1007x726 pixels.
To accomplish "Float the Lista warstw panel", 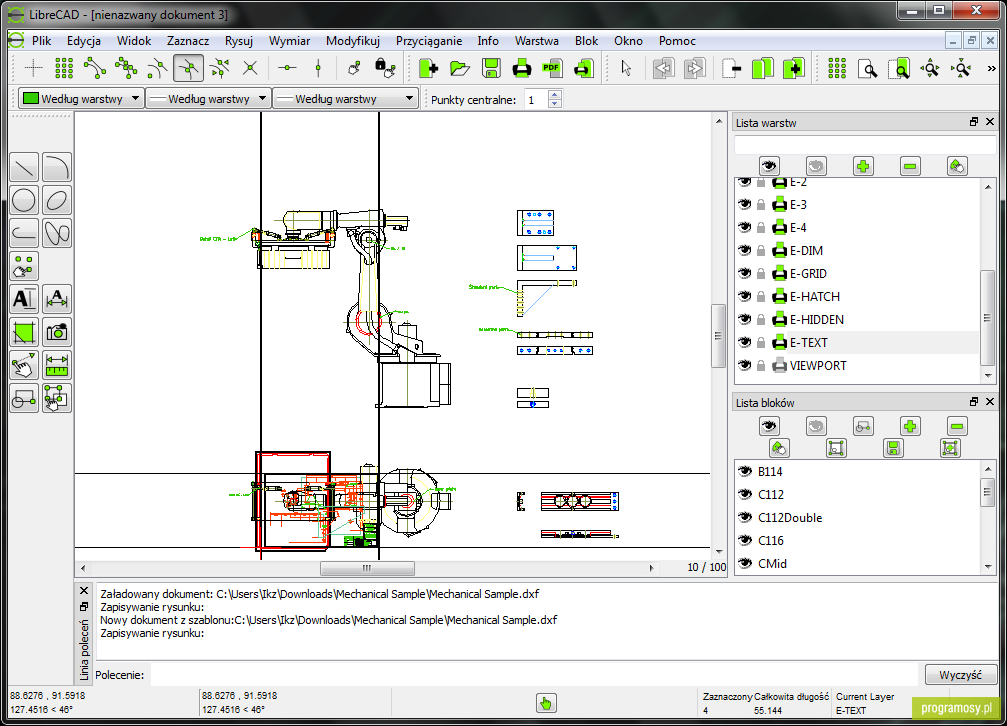I will pyautogui.click(x=974, y=121).
